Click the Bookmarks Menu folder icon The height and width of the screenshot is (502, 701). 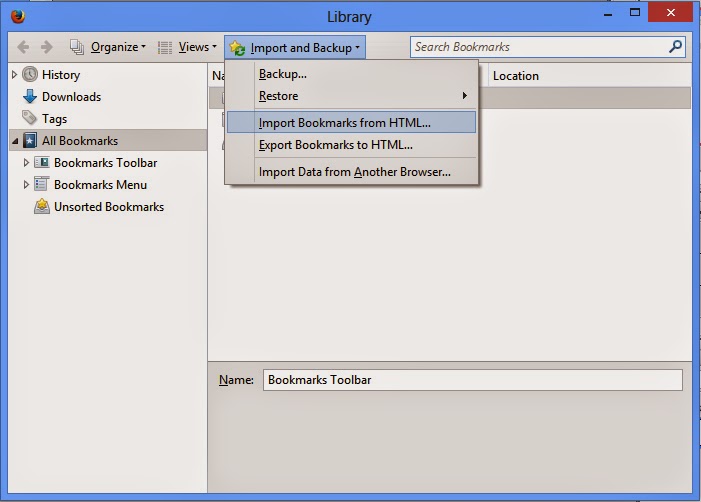(x=42, y=184)
